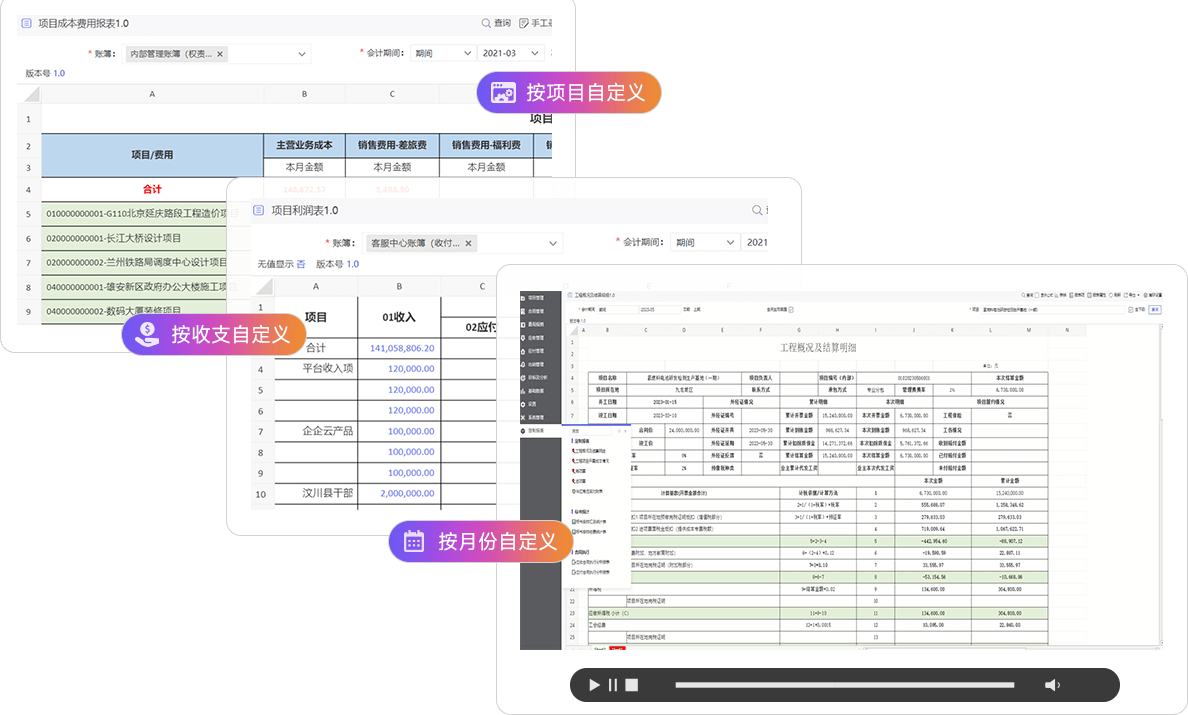Click the 按项目自定义 badge

tap(569, 93)
